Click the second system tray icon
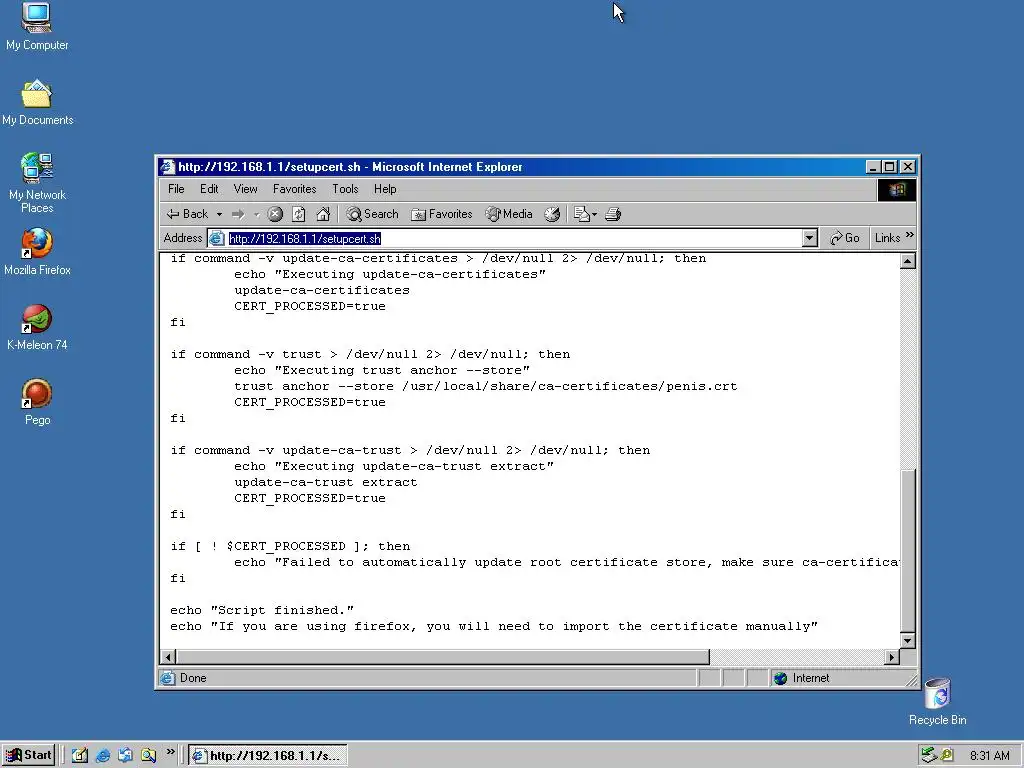1024x768 pixels. [946, 756]
